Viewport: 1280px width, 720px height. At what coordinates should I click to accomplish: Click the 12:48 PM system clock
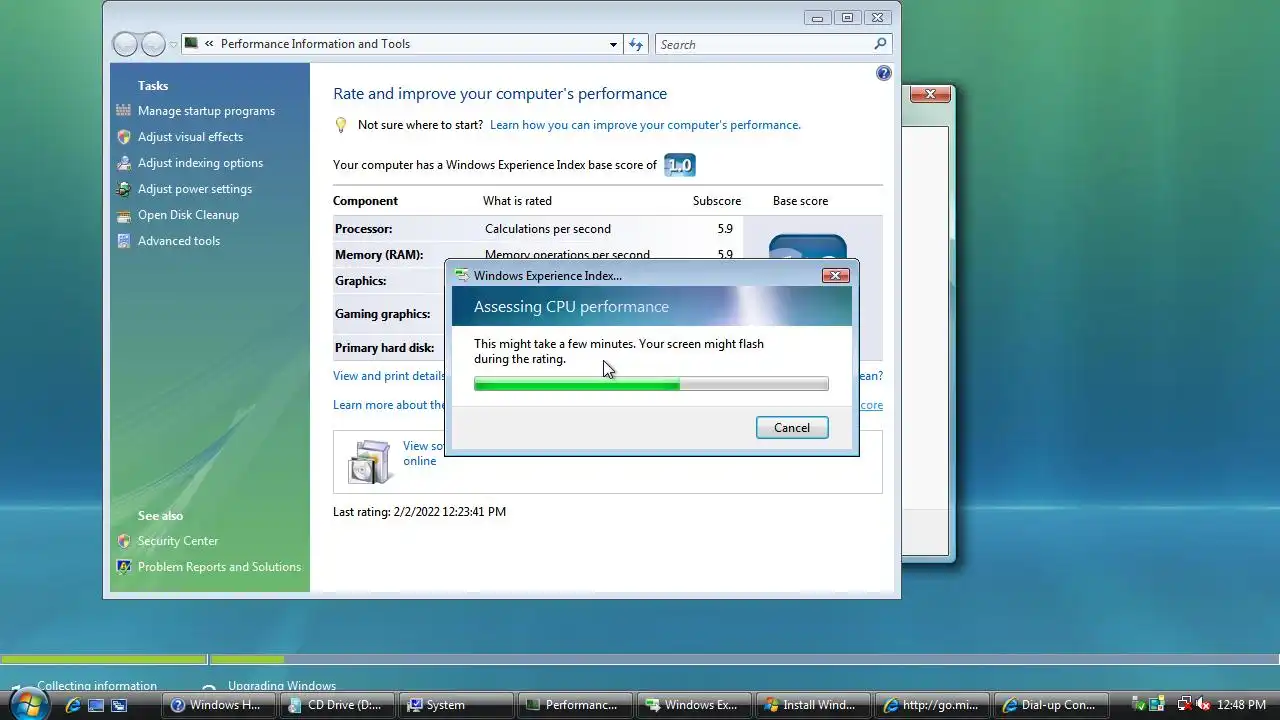click(1241, 705)
